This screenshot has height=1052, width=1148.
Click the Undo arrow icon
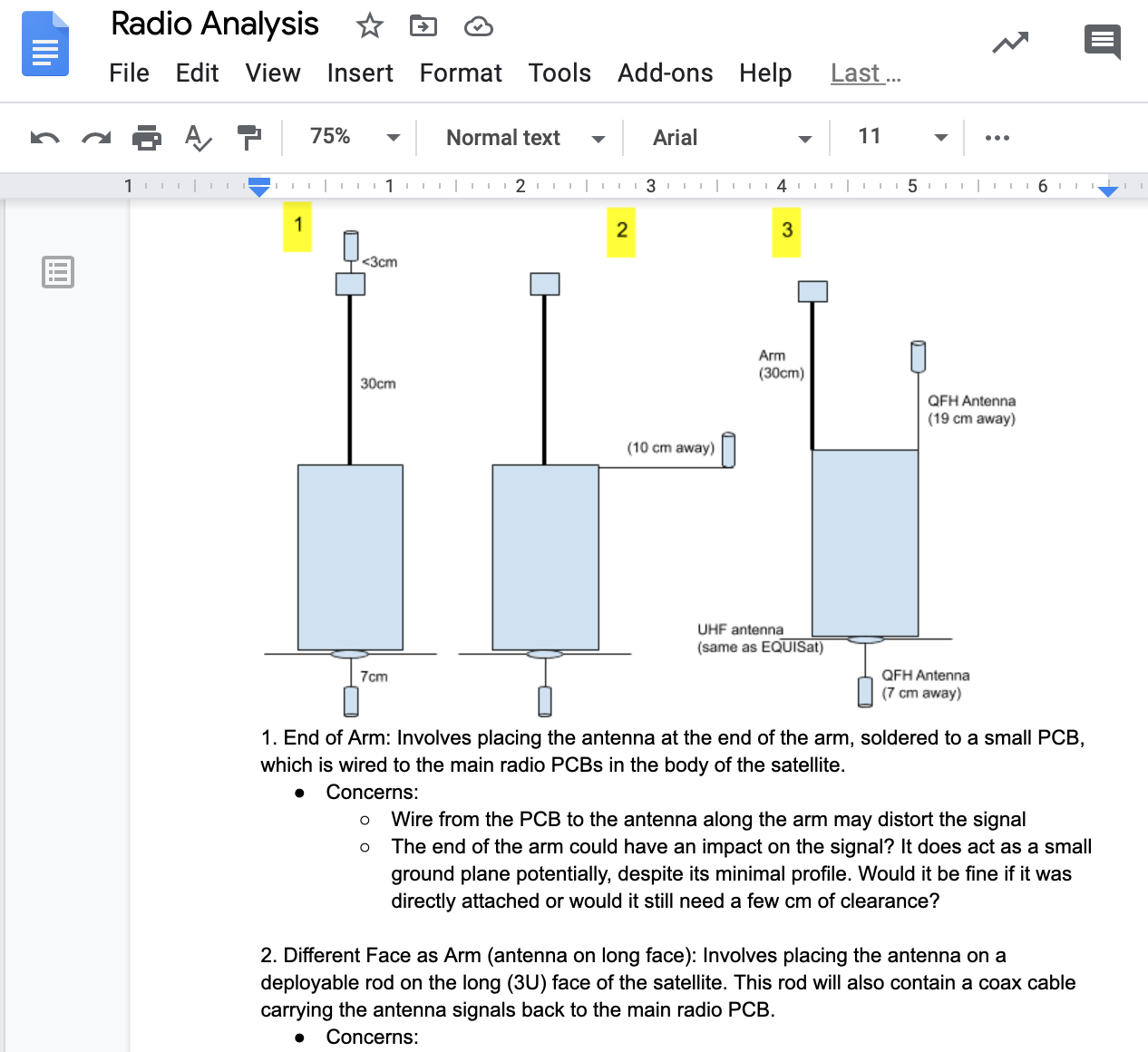[x=44, y=138]
